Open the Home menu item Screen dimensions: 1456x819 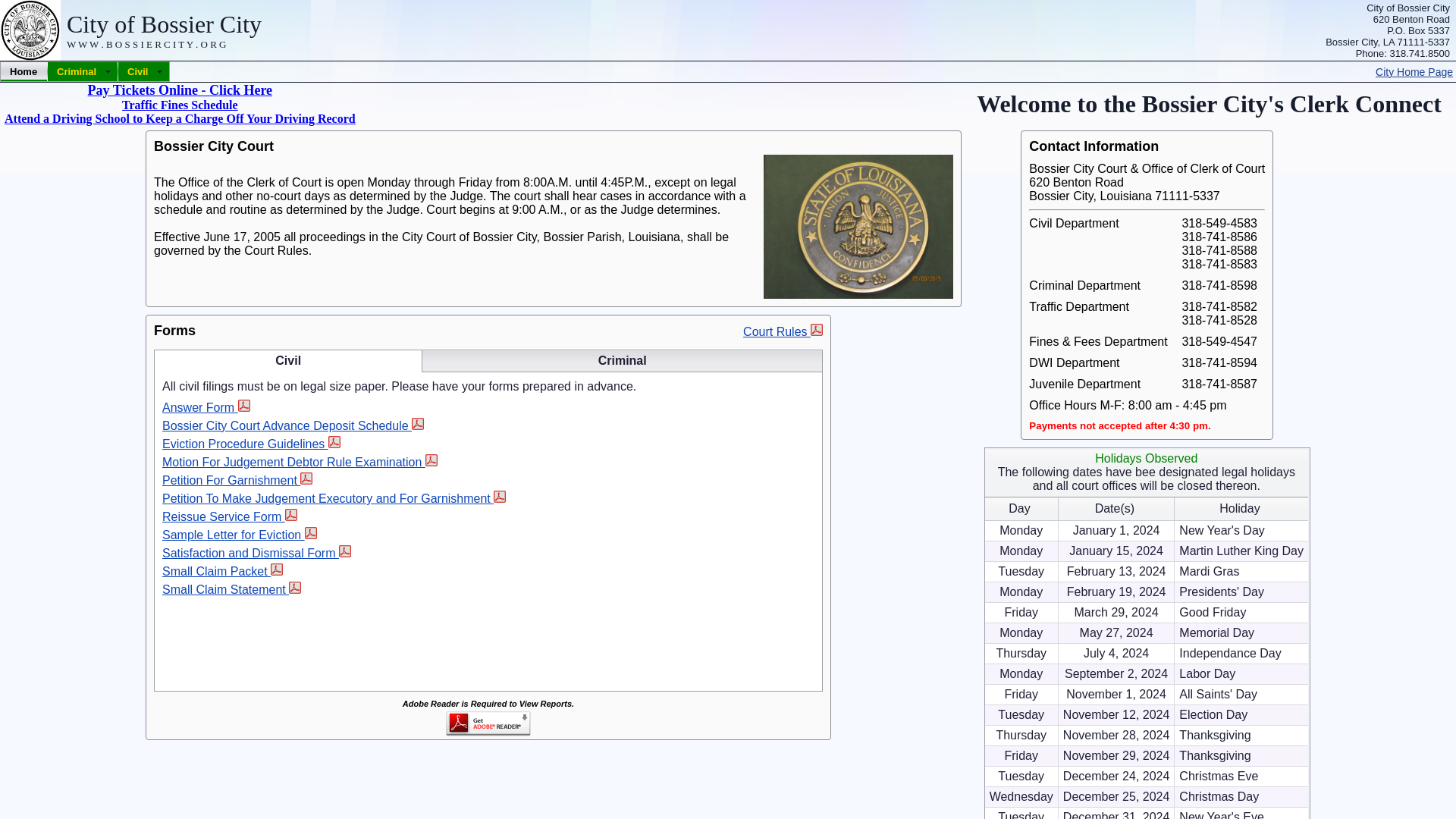24,72
